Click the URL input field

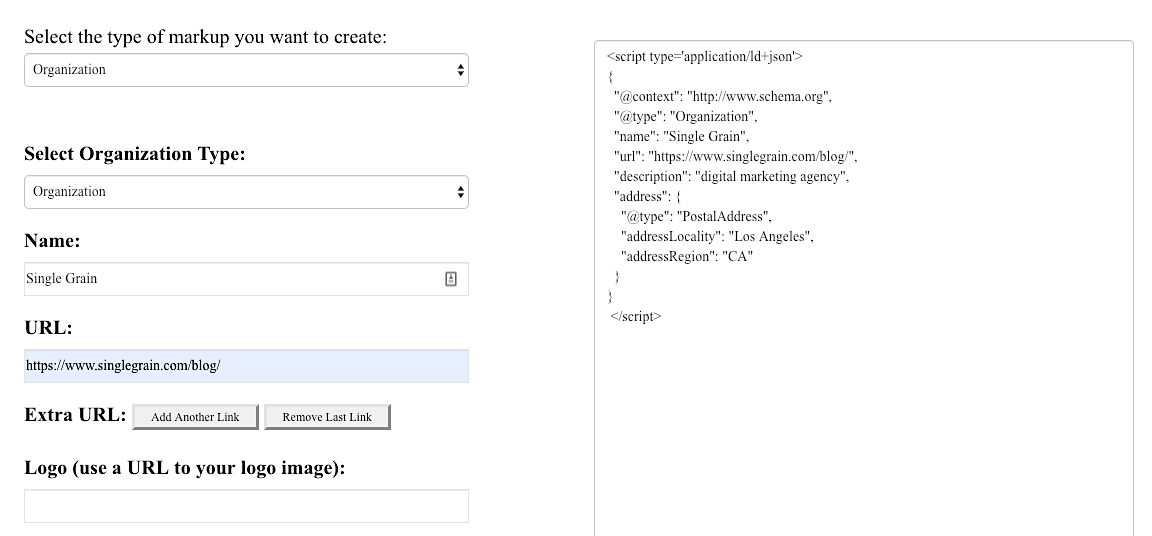[246, 366]
